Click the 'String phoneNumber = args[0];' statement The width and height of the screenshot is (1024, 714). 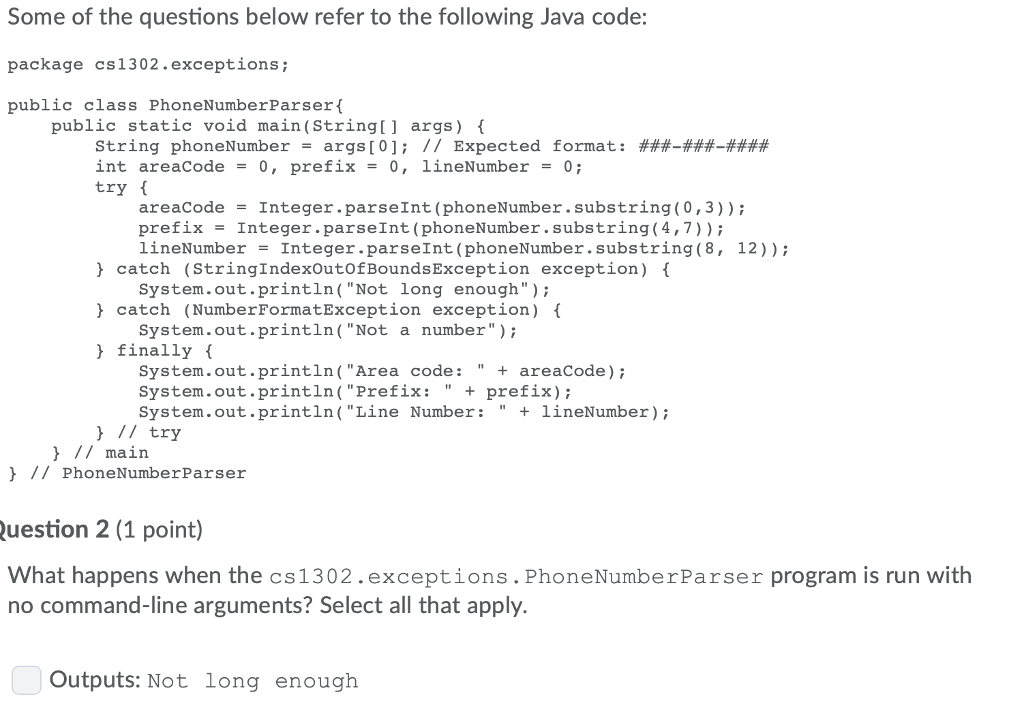[252, 146]
